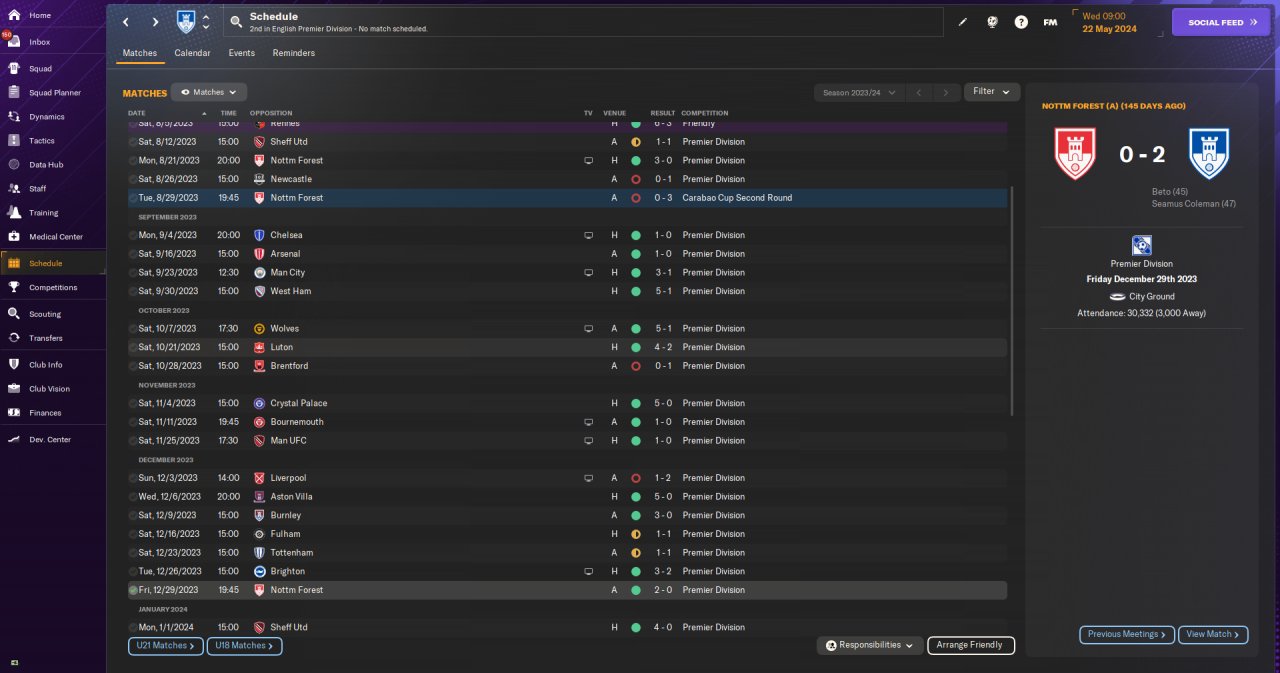Image resolution: width=1280 pixels, height=673 pixels.
Task: Toggle the selection circle on the Crystal Palace row
Action: tap(133, 403)
